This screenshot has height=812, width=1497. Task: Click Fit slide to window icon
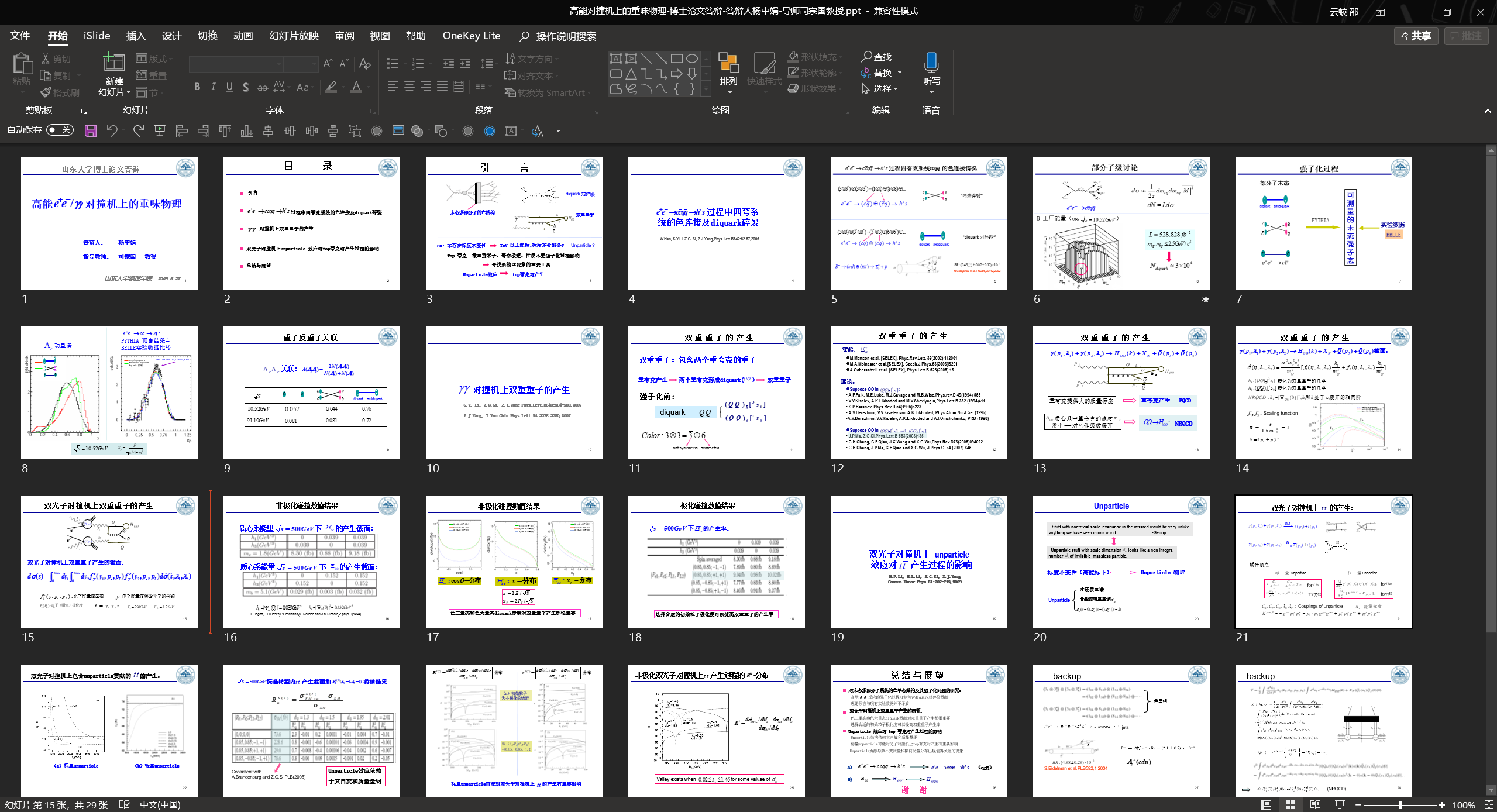(x=1489, y=805)
